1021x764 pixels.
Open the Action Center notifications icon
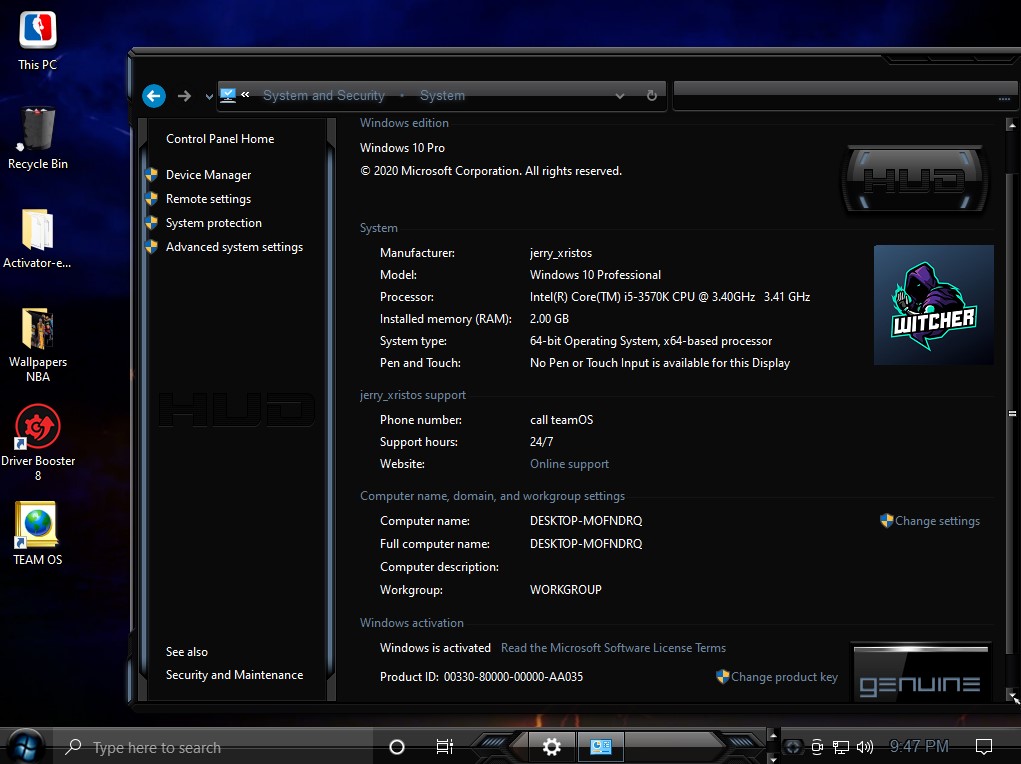[983, 746]
